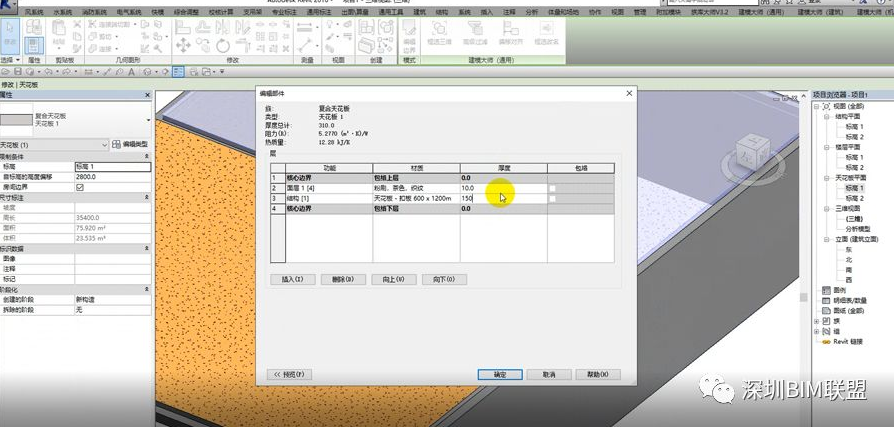Screen dimensions: 894x427
Task: Click the 向上(U) button
Action: 393,279
